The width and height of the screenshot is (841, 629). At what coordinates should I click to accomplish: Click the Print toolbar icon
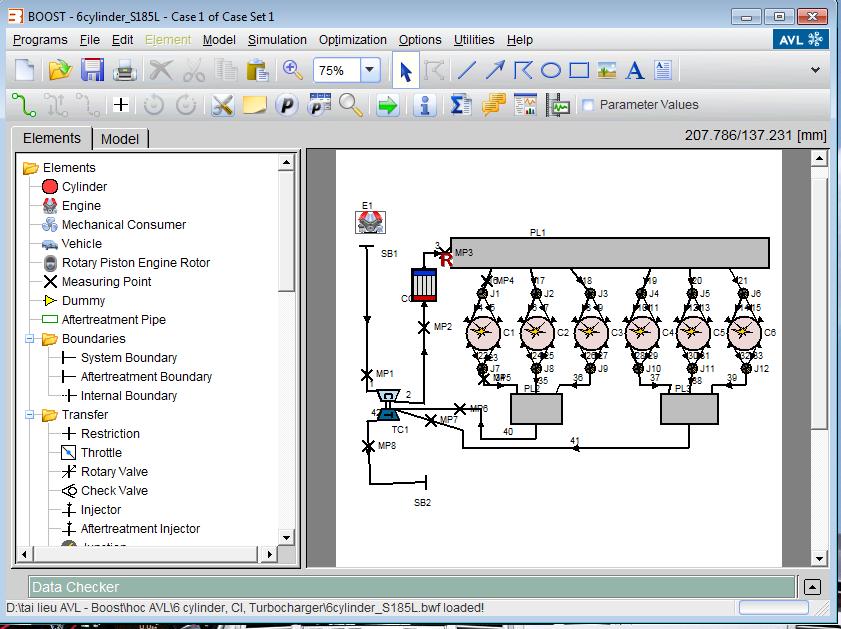pyautogui.click(x=124, y=70)
